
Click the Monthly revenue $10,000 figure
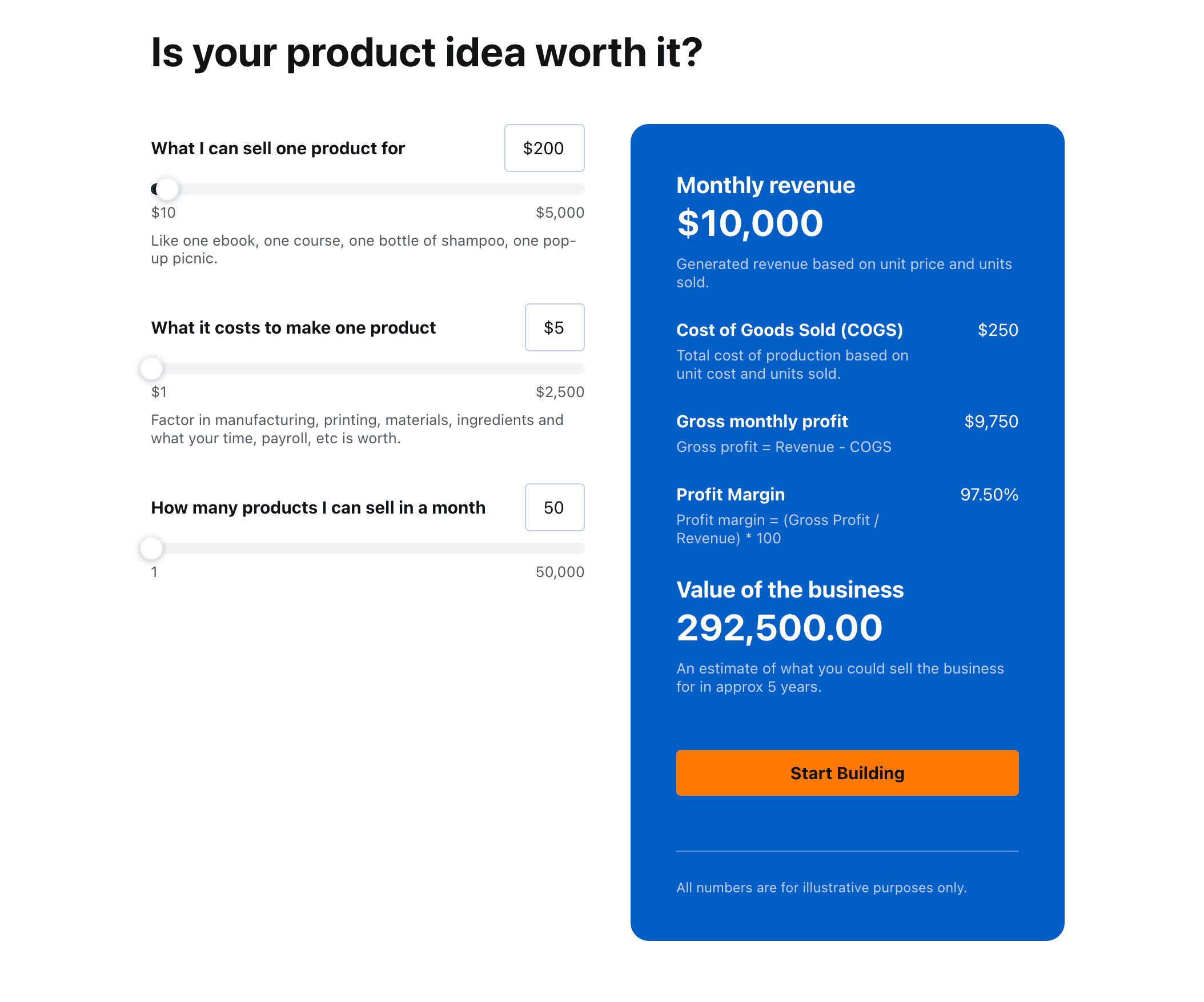tap(749, 223)
